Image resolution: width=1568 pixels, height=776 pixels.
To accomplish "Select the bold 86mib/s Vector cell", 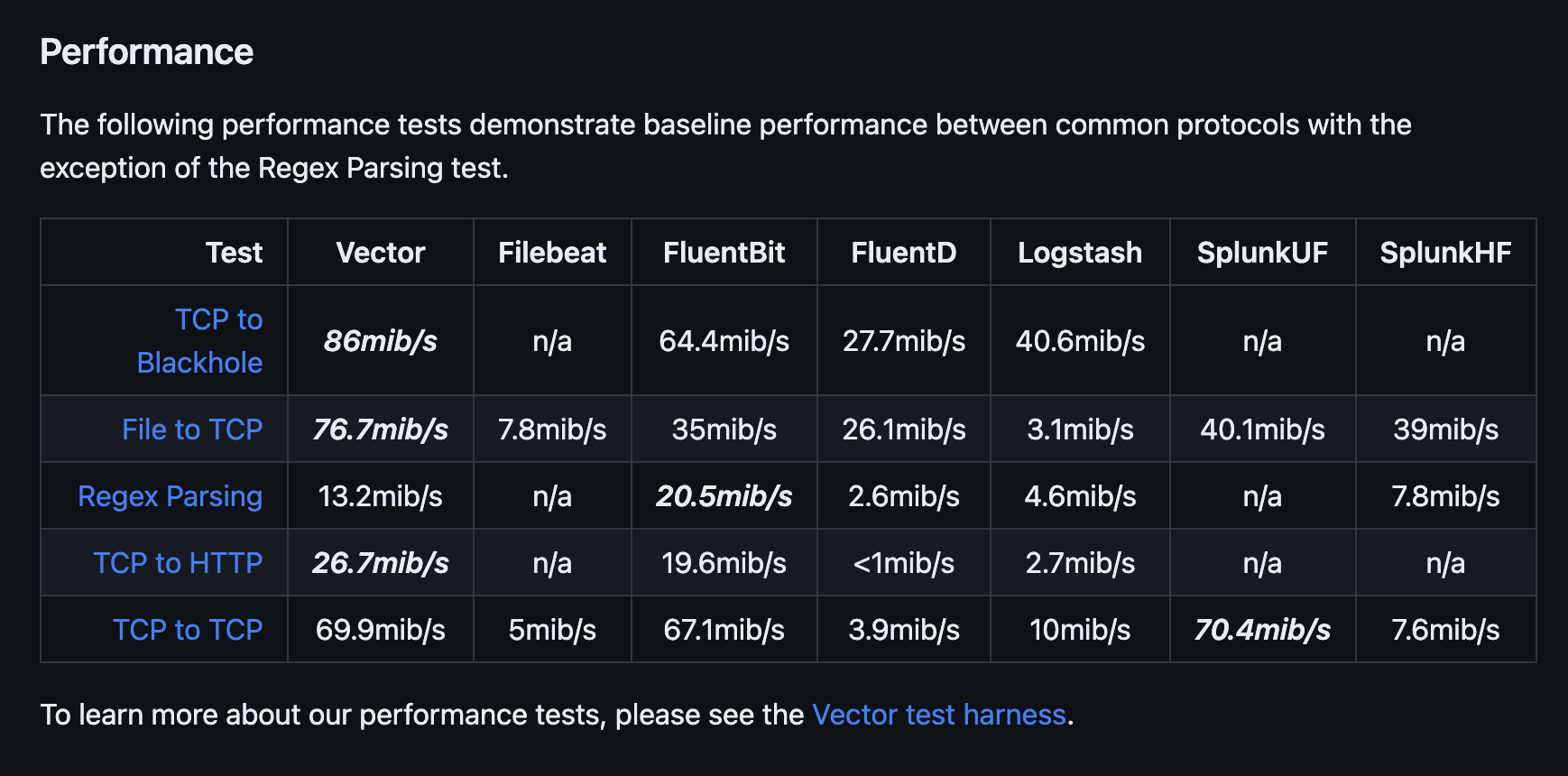I will 381,341.
